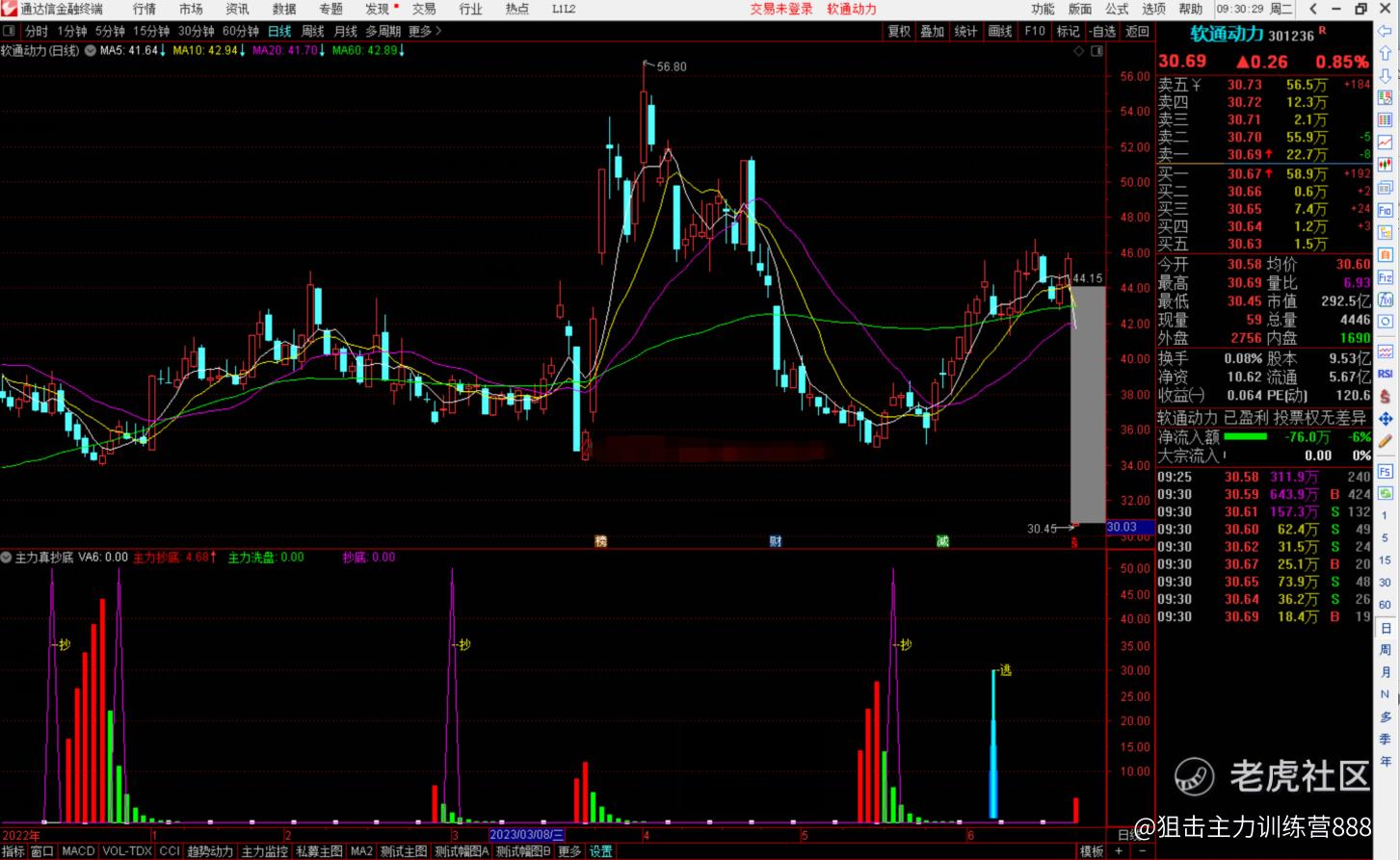Switch to the VOL-TDX indicator tab
Viewport: 1400px width, 860px height.
point(127,851)
